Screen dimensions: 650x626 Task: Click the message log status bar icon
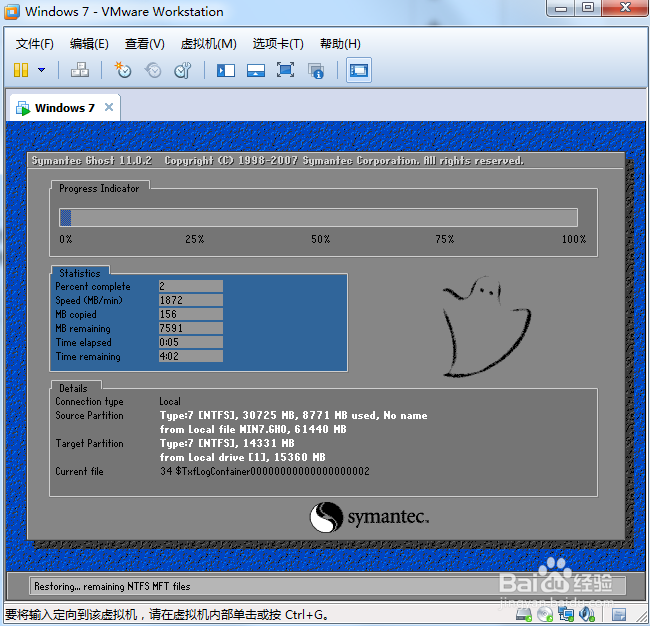tap(619, 614)
